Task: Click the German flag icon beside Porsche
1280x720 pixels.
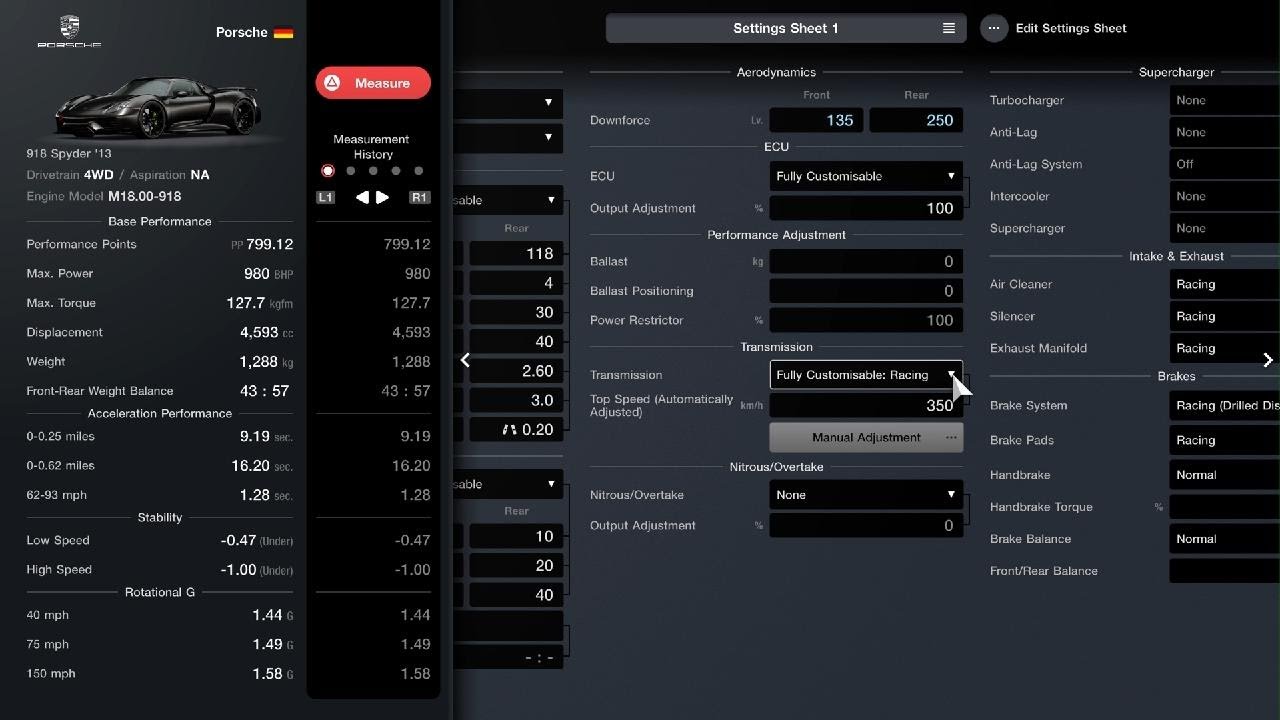Action: click(283, 32)
